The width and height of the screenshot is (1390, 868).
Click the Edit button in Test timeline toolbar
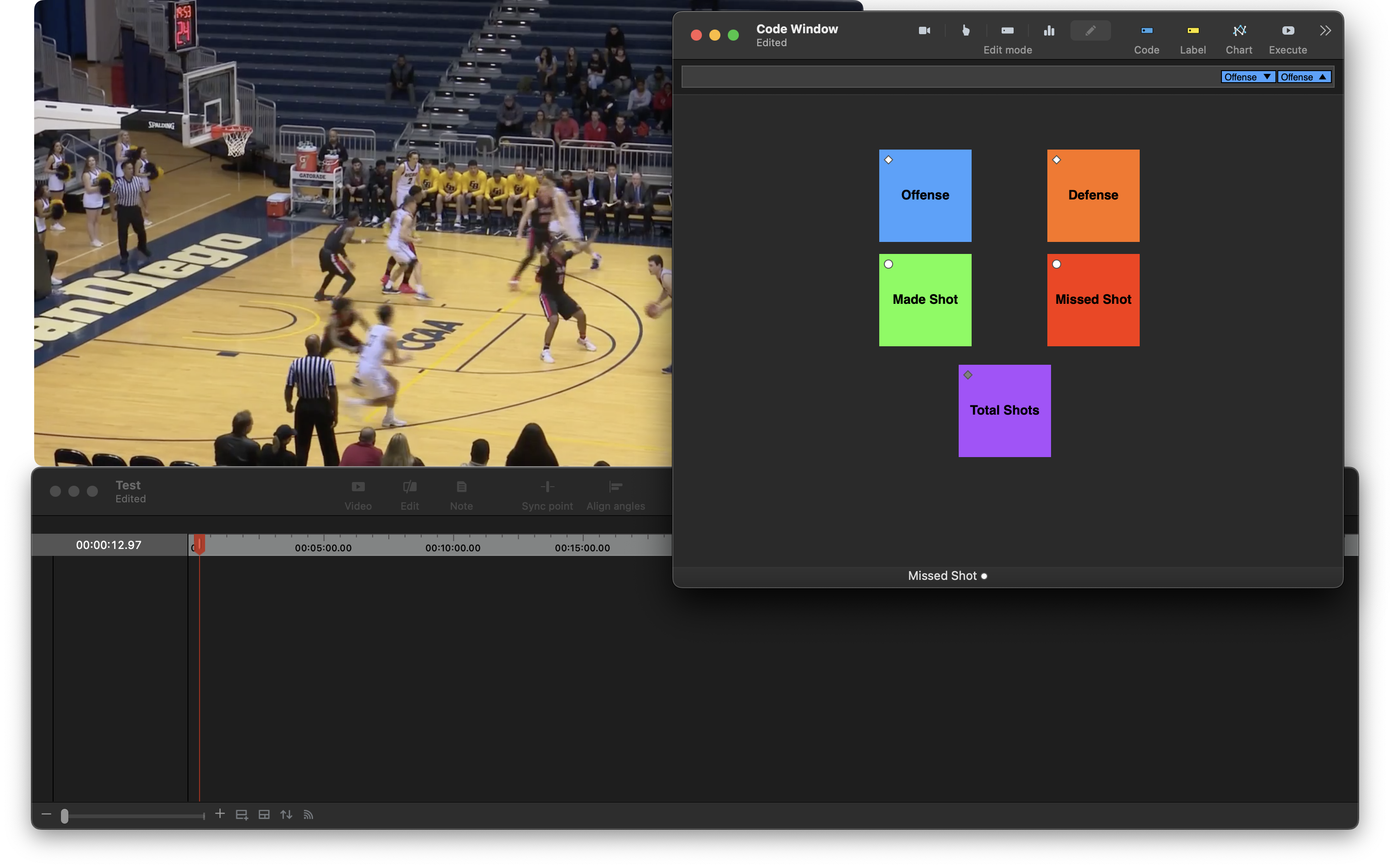(x=409, y=496)
